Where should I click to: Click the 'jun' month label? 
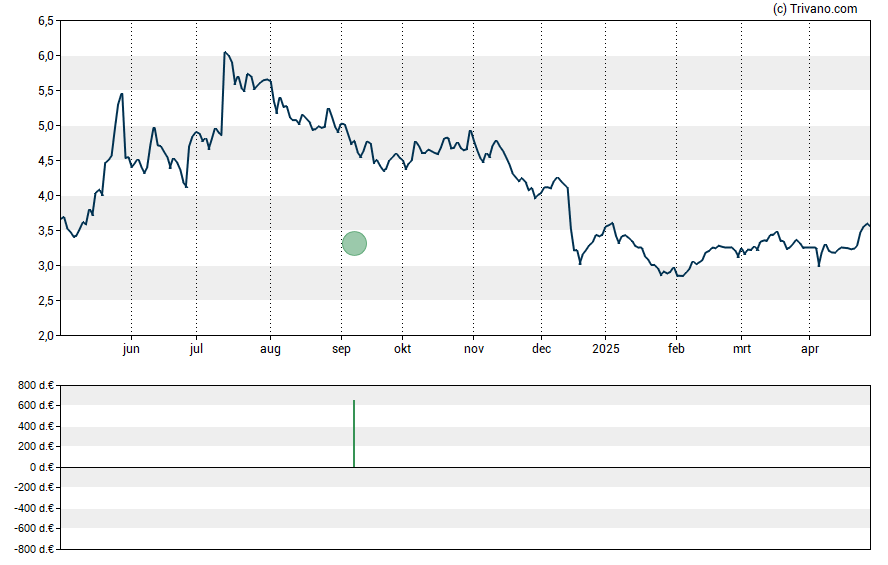coord(131,349)
